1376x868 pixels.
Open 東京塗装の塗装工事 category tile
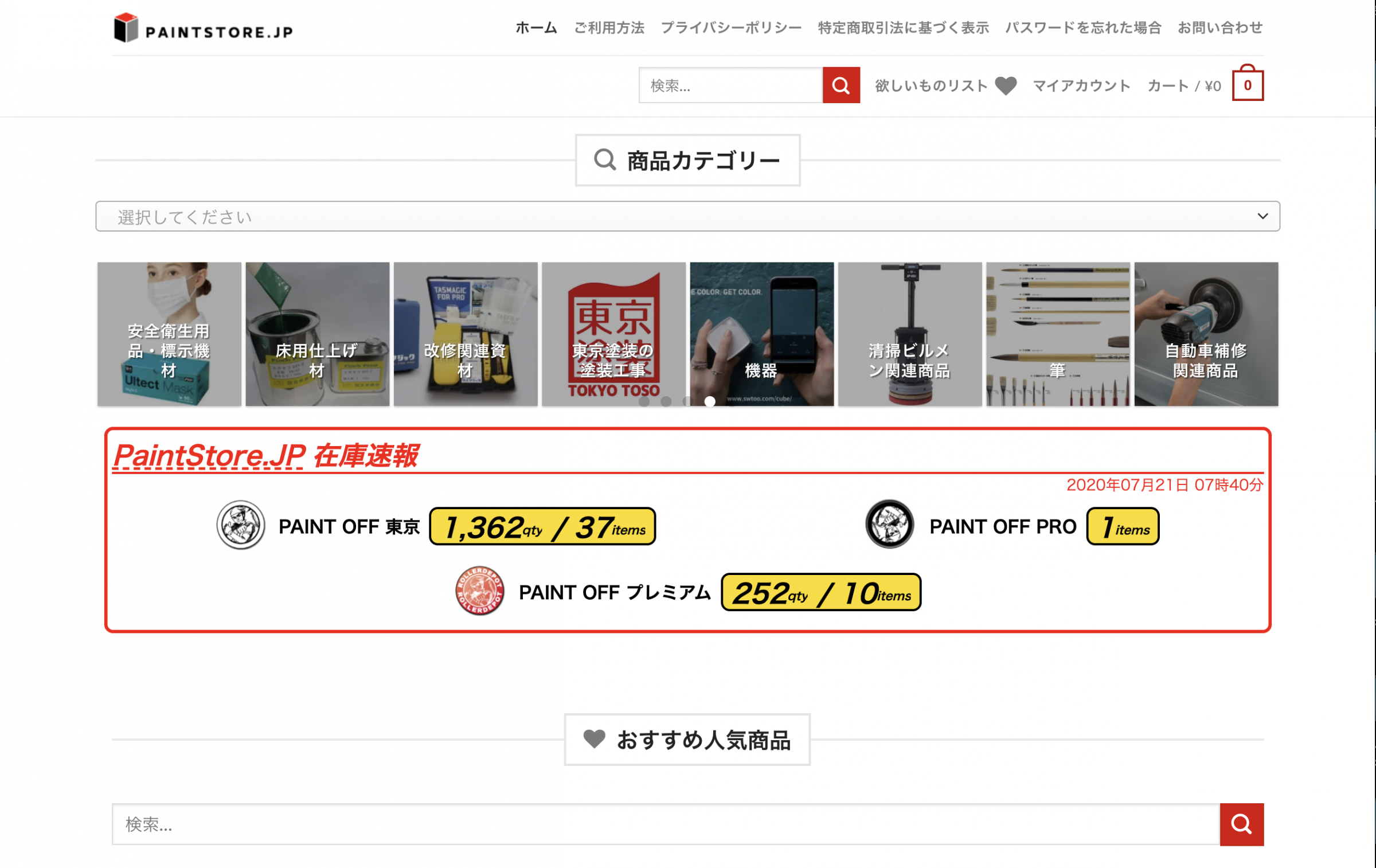click(x=613, y=334)
